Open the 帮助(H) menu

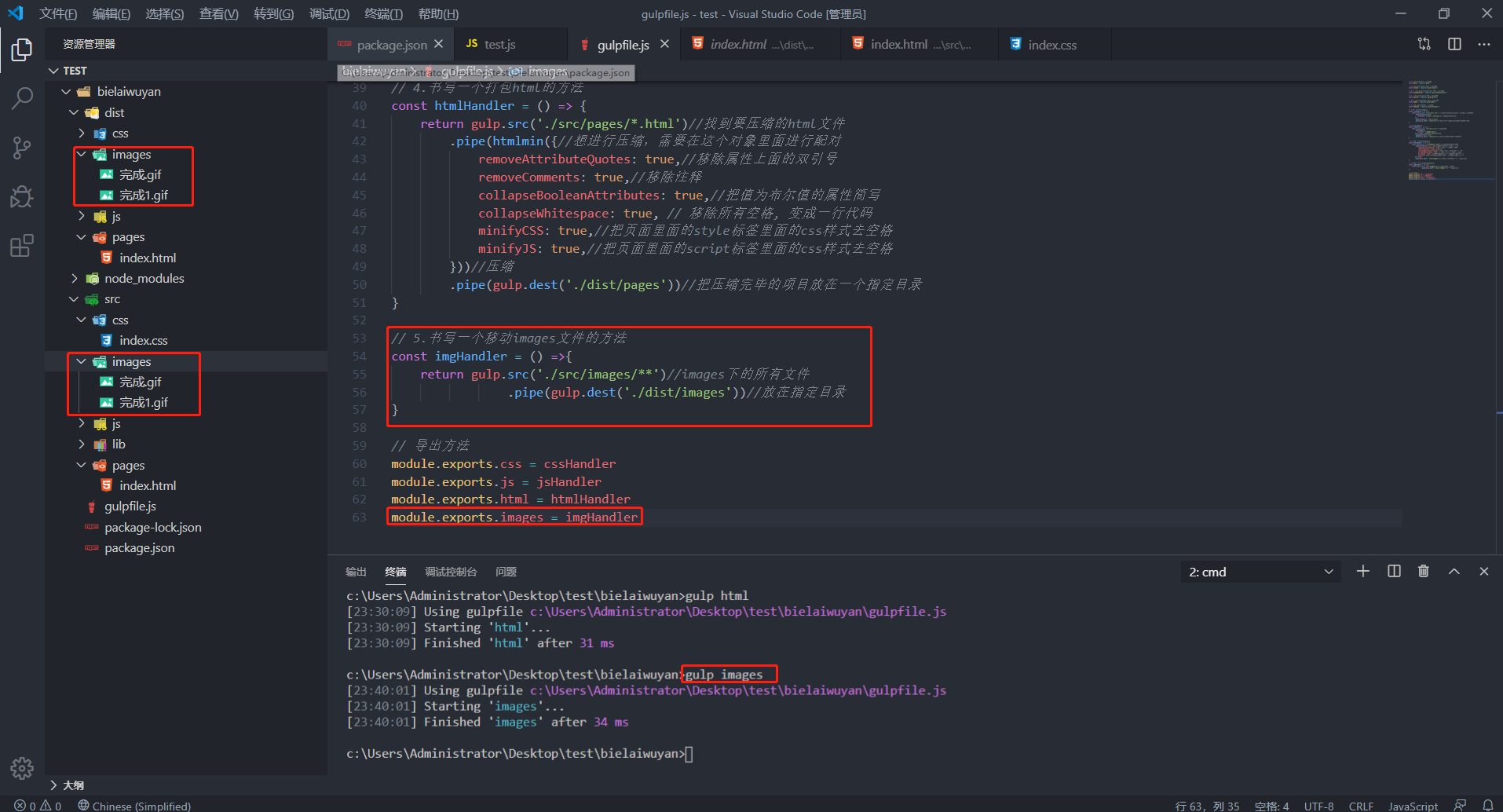click(x=438, y=14)
